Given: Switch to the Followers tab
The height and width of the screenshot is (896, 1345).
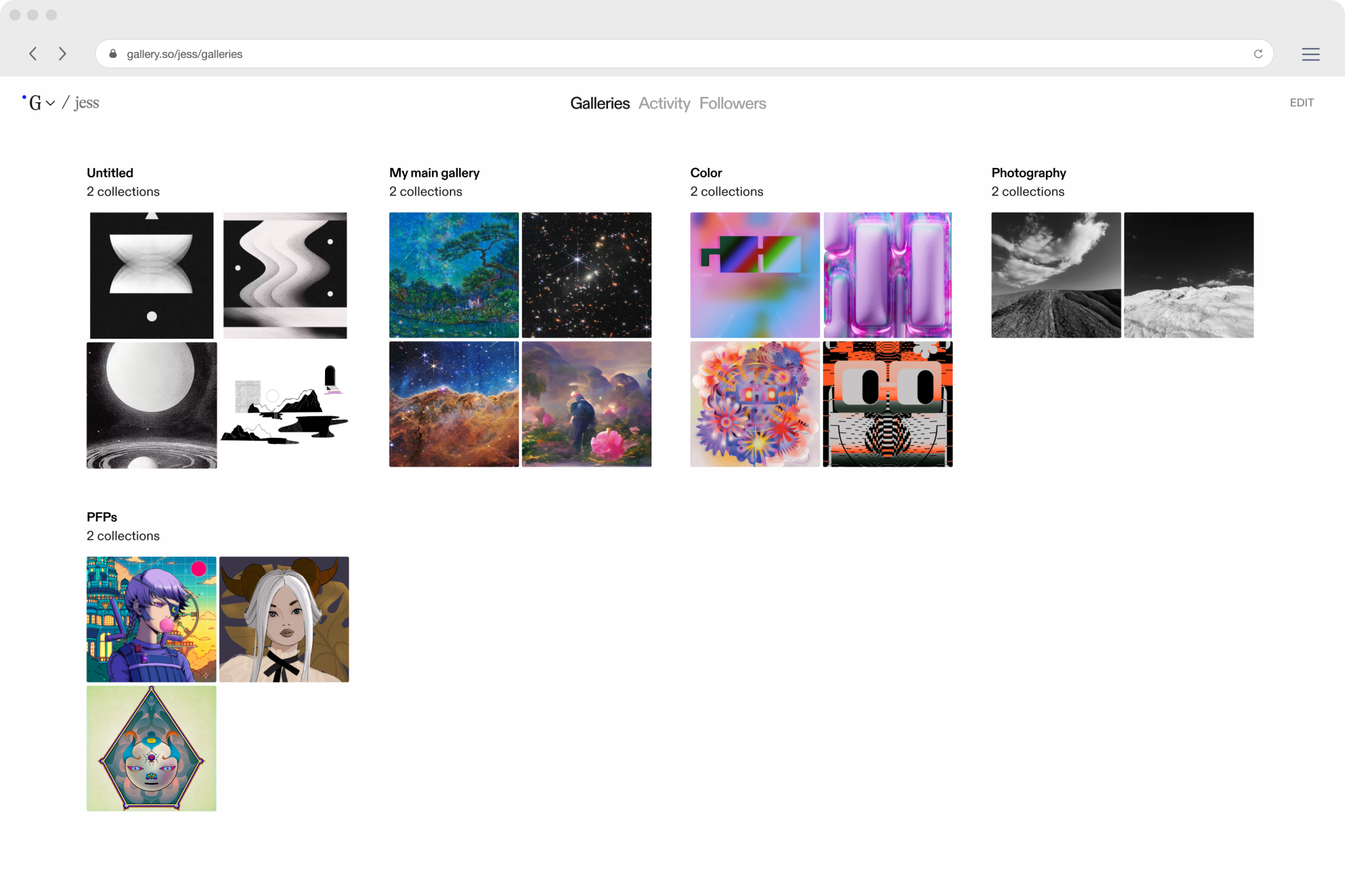Looking at the screenshot, I should click(x=732, y=103).
